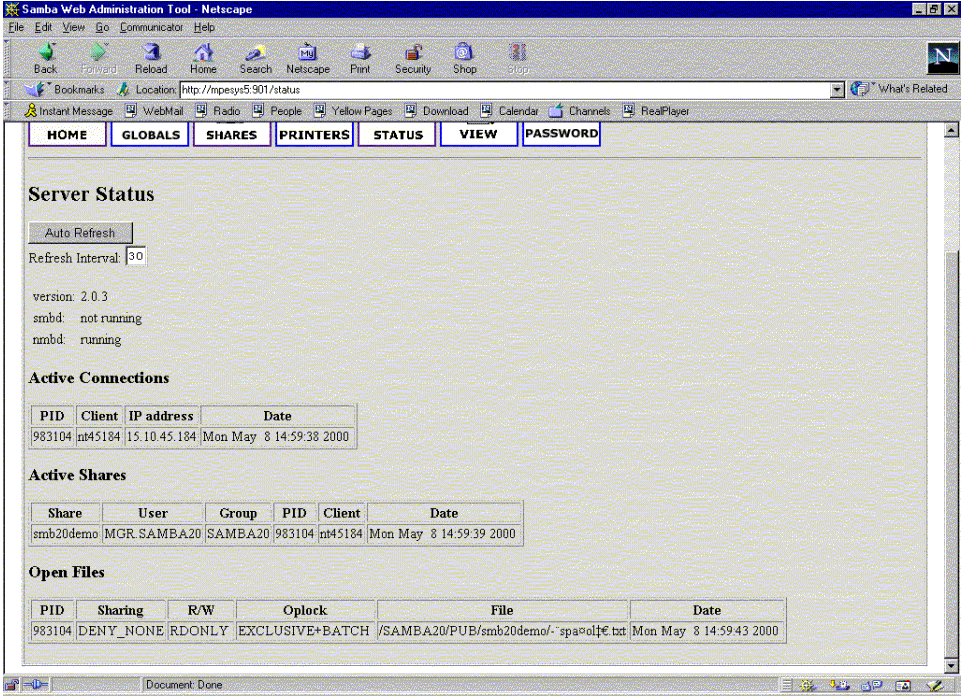Click the Server Status heading
The height and width of the screenshot is (697, 963).
[x=91, y=194]
